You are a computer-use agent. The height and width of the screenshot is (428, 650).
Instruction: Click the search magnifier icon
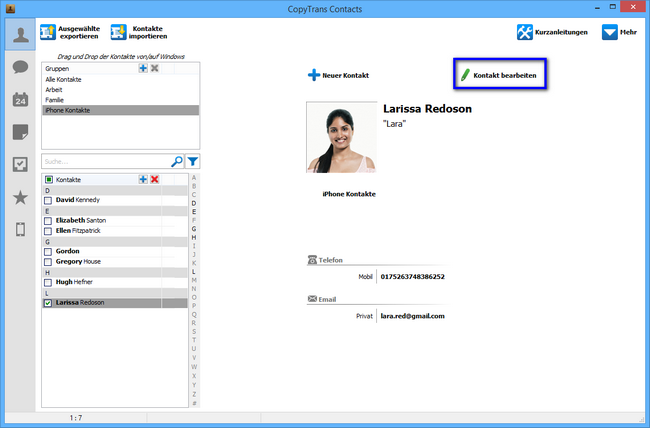pyautogui.click(x=177, y=160)
